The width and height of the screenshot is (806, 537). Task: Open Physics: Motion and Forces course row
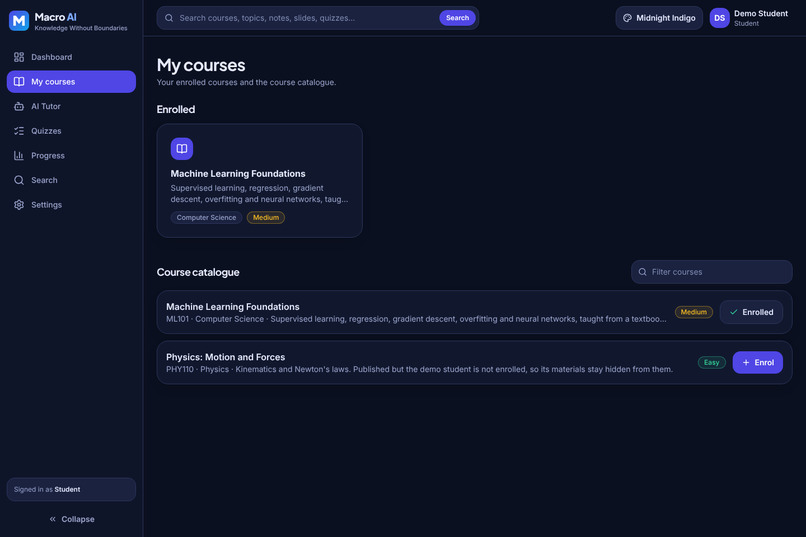[x=474, y=362]
